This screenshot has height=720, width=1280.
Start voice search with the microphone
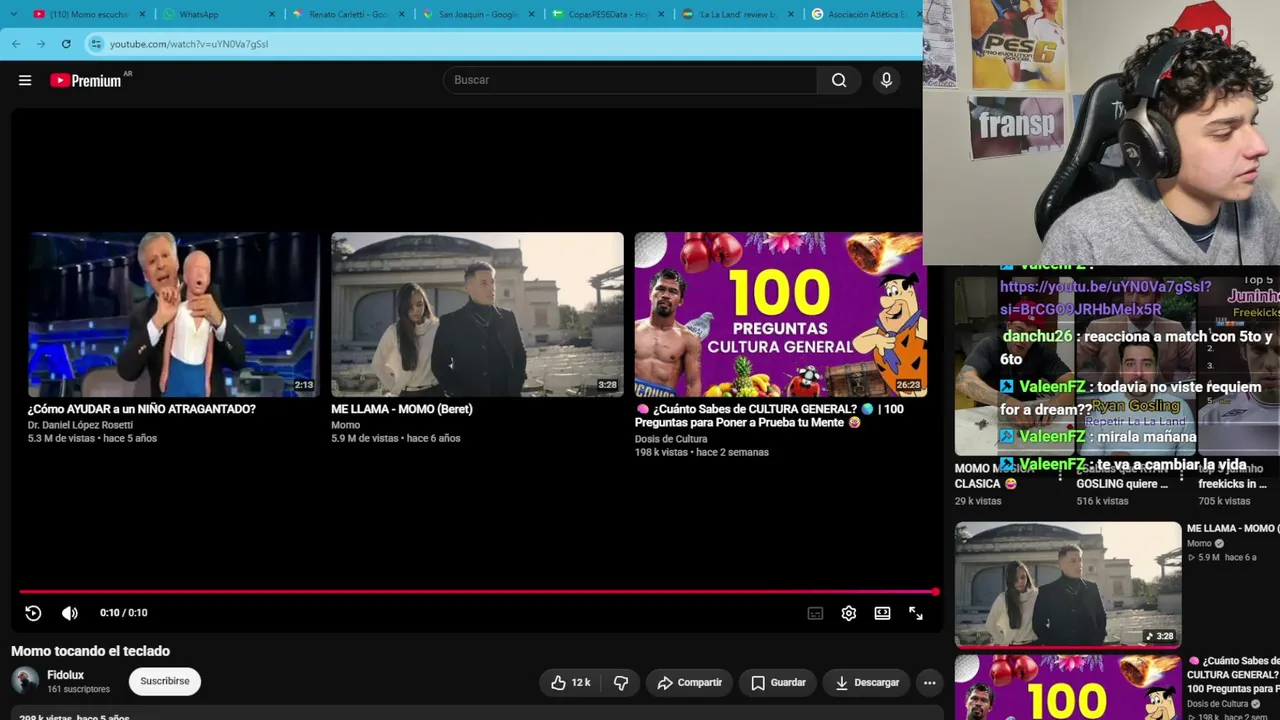tap(886, 80)
